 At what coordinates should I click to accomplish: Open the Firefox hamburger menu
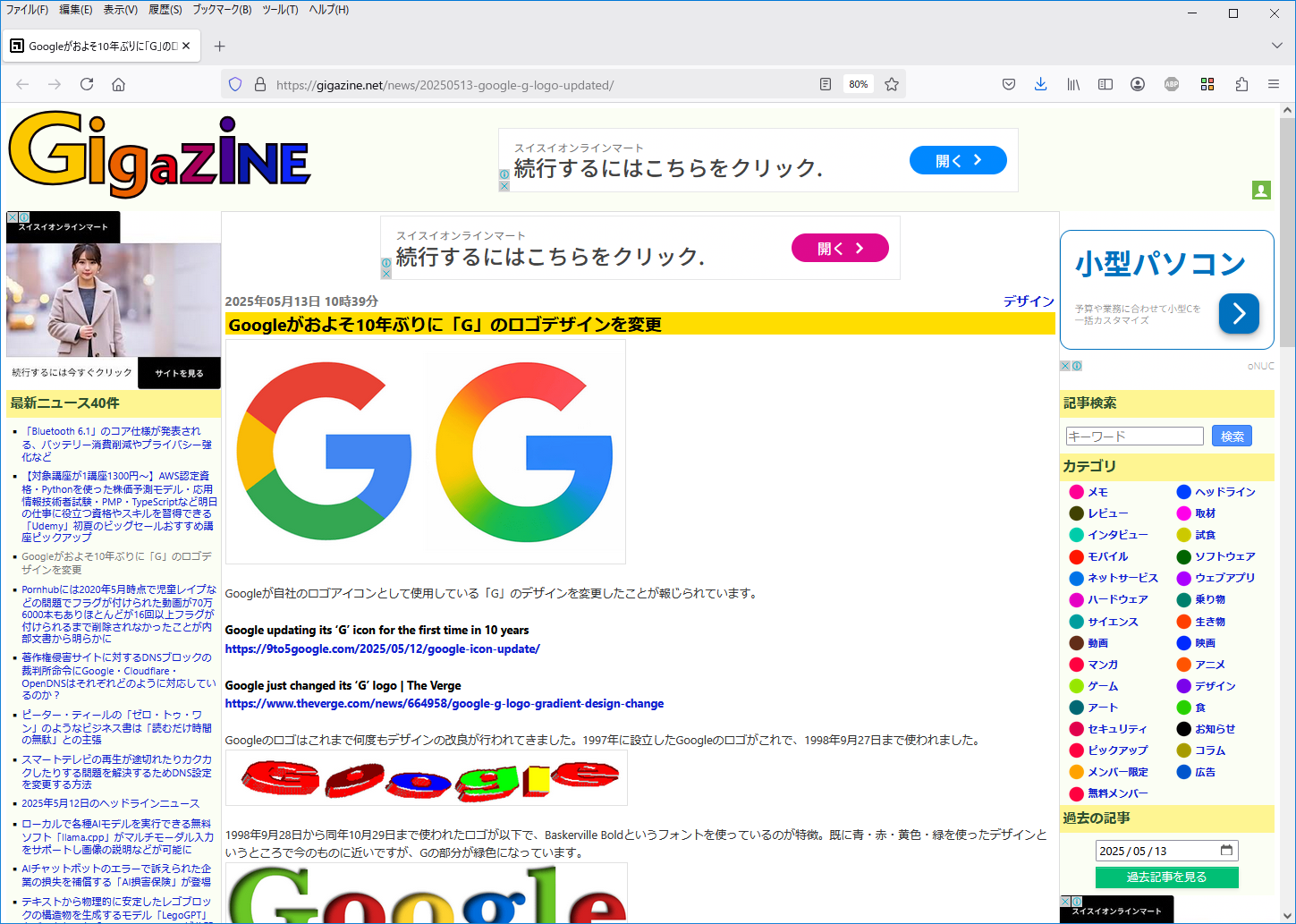(1274, 84)
